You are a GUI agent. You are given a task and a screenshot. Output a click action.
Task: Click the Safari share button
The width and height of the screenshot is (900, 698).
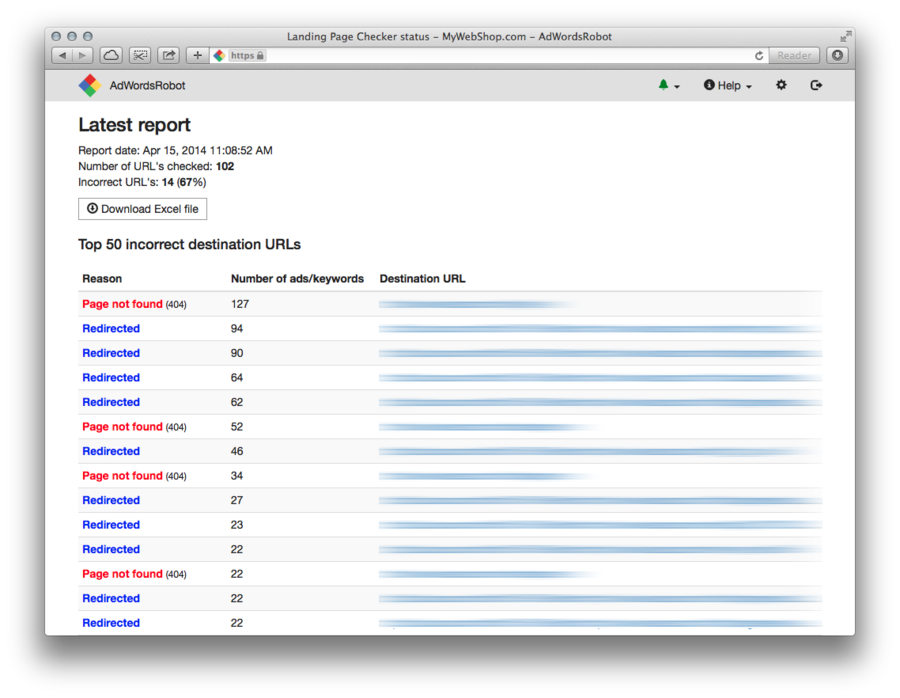point(168,56)
